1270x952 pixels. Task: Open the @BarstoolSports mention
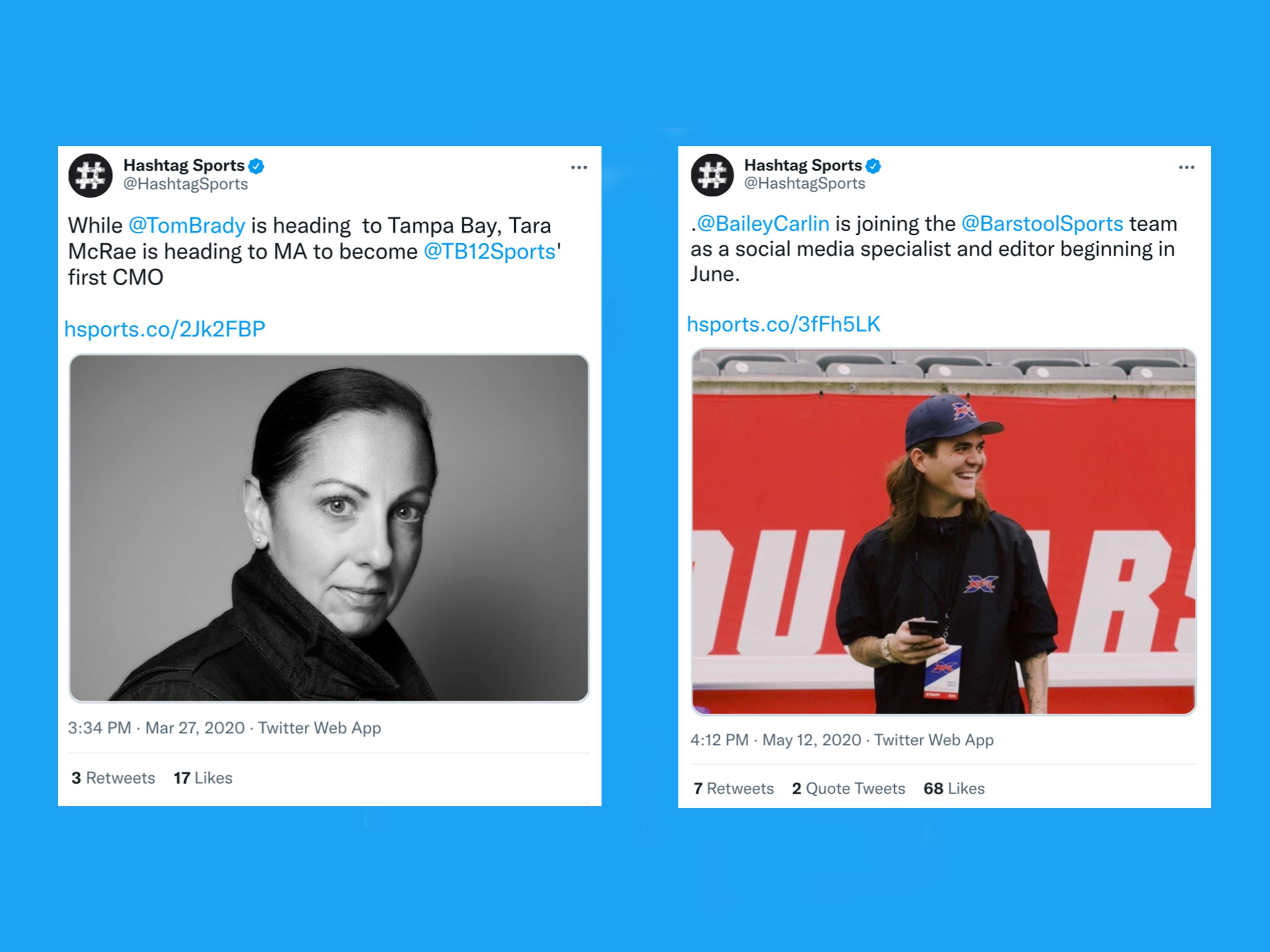(x=1042, y=223)
